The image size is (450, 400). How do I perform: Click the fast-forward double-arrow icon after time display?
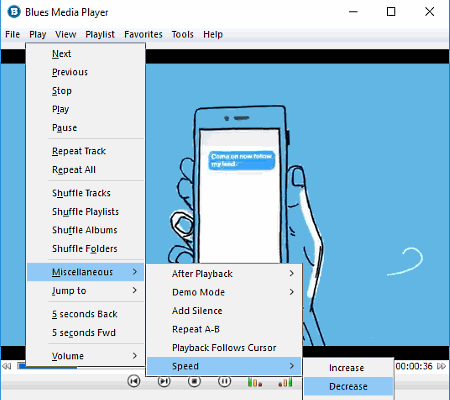pyautogui.click(x=441, y=366)
